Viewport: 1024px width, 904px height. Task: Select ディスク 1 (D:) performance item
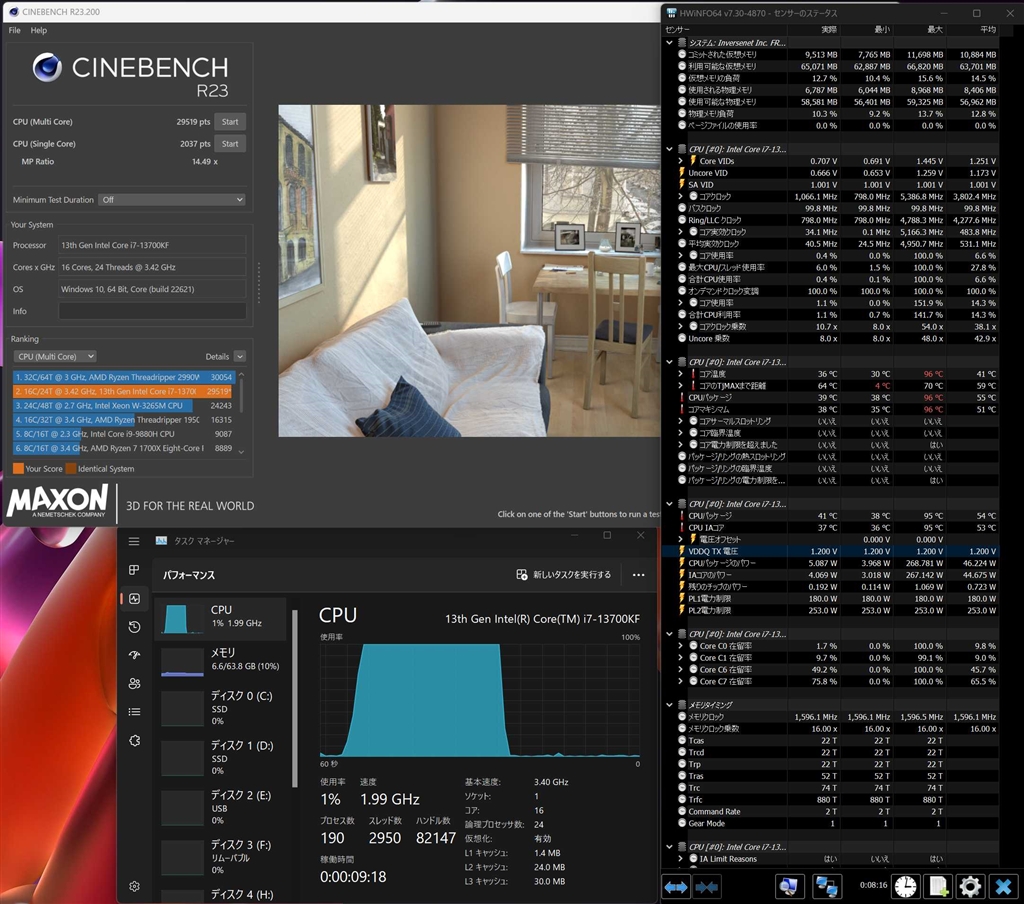coord(221,758)
